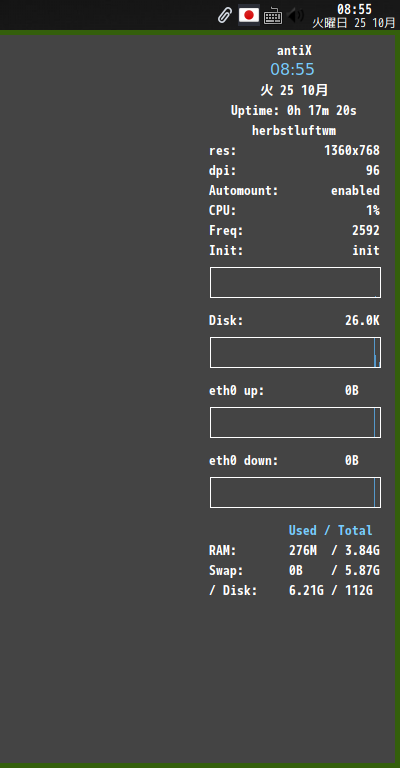Click the / Disk 6.21G / 112G value

[x=330, y=591]
